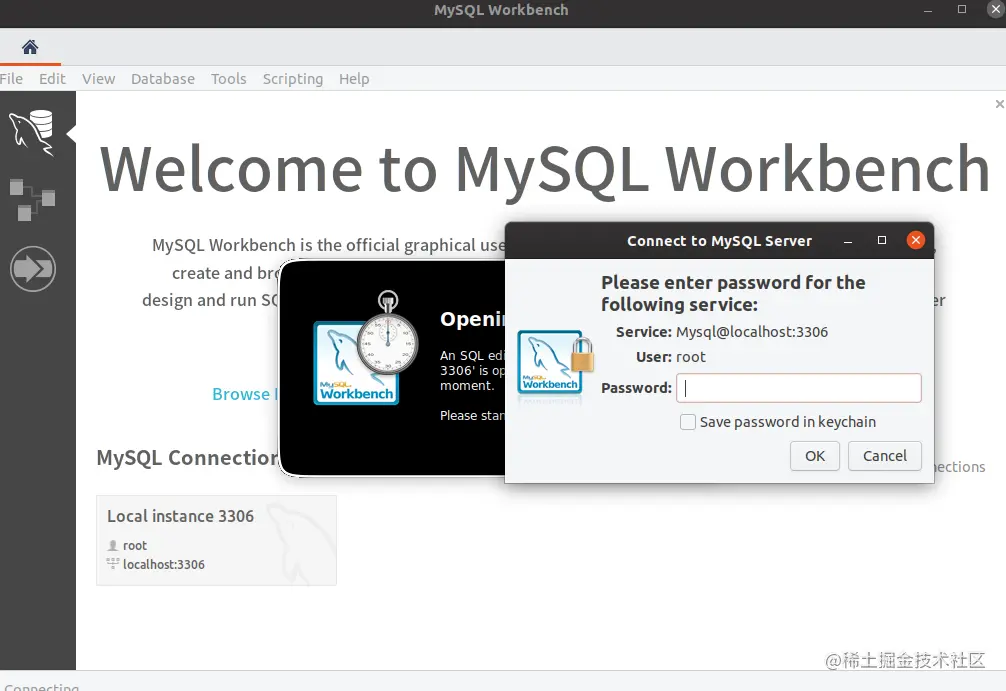
Task: Click the MySQL Connections heading
Action: click(x=187, y=457)
